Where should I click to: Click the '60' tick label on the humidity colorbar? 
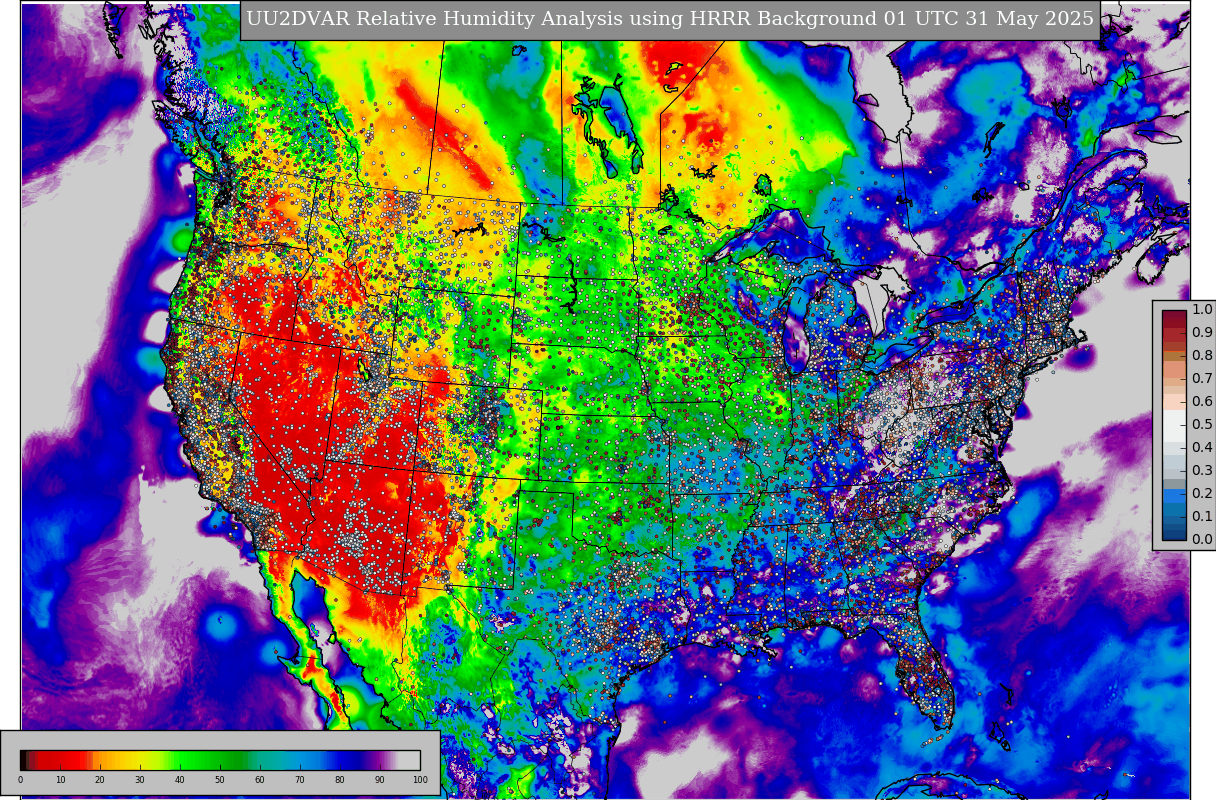260,780
